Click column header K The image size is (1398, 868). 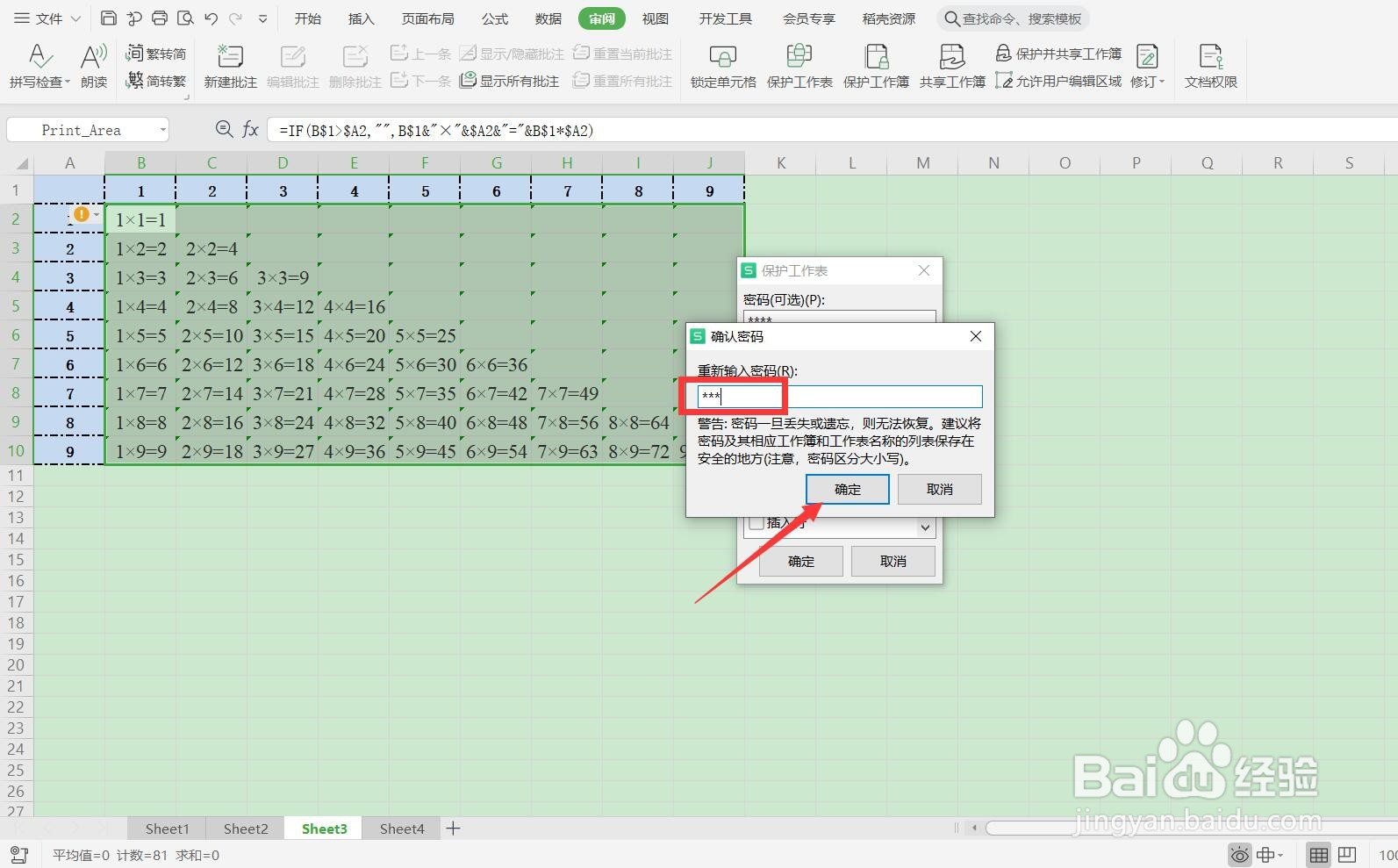[781, 162]
